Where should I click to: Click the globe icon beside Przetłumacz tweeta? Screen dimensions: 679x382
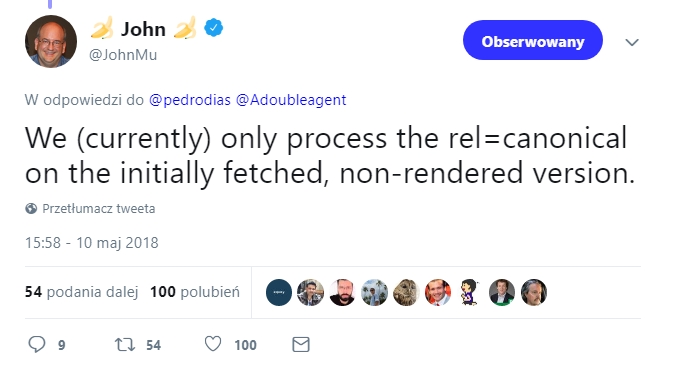coord(31,209)
